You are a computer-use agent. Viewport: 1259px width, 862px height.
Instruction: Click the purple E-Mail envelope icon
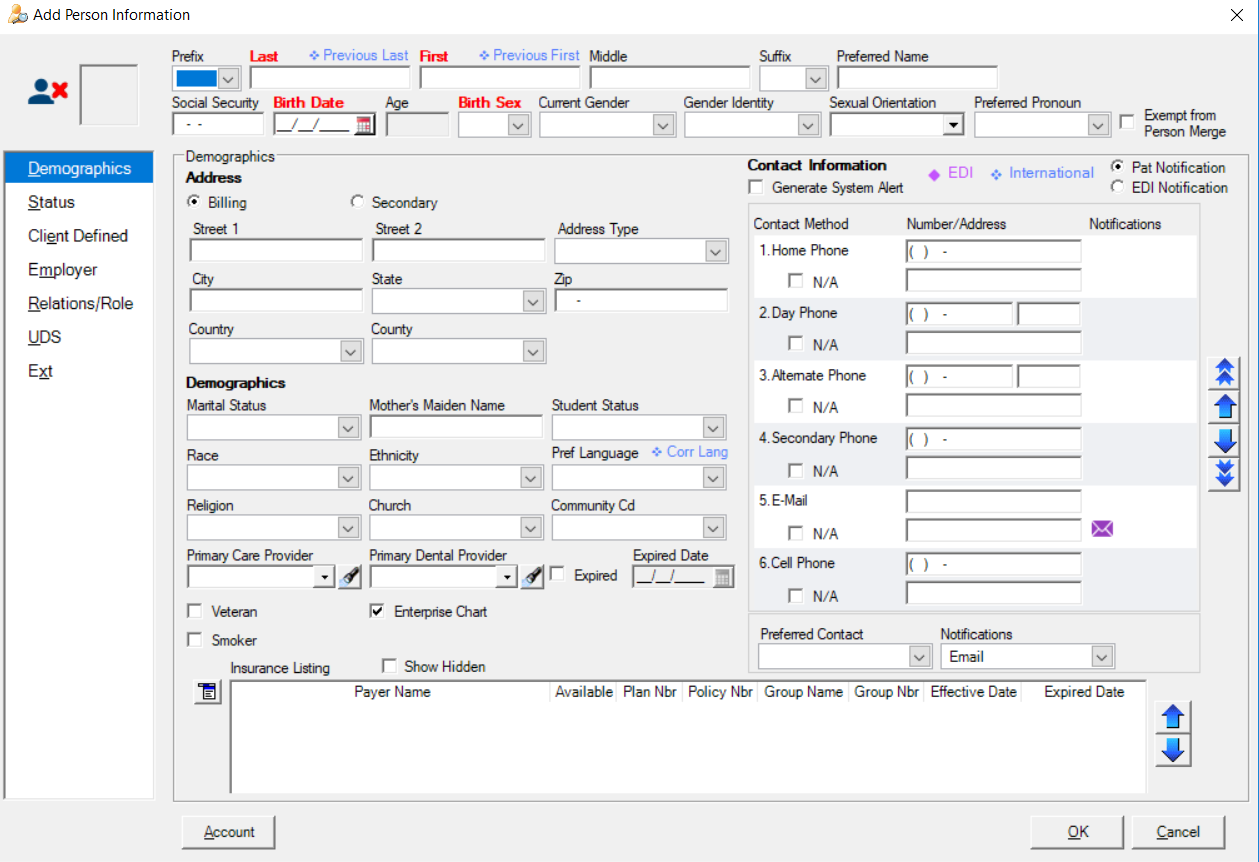click(x=1102, y=528)
